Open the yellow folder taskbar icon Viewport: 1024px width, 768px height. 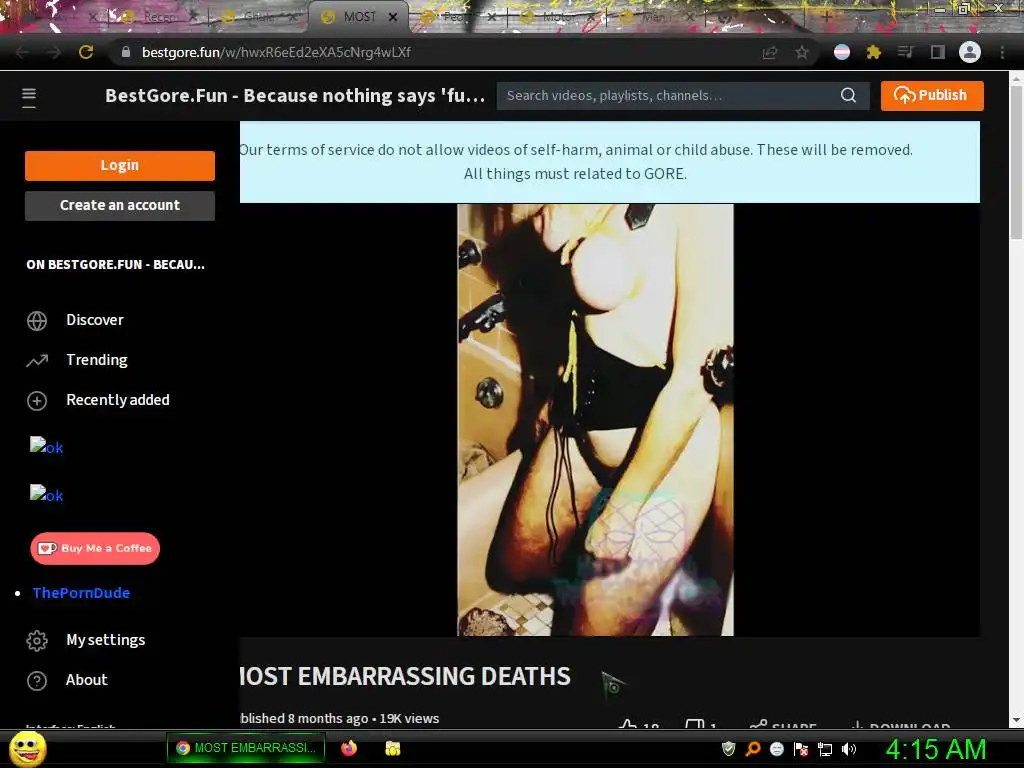point(392,748)
